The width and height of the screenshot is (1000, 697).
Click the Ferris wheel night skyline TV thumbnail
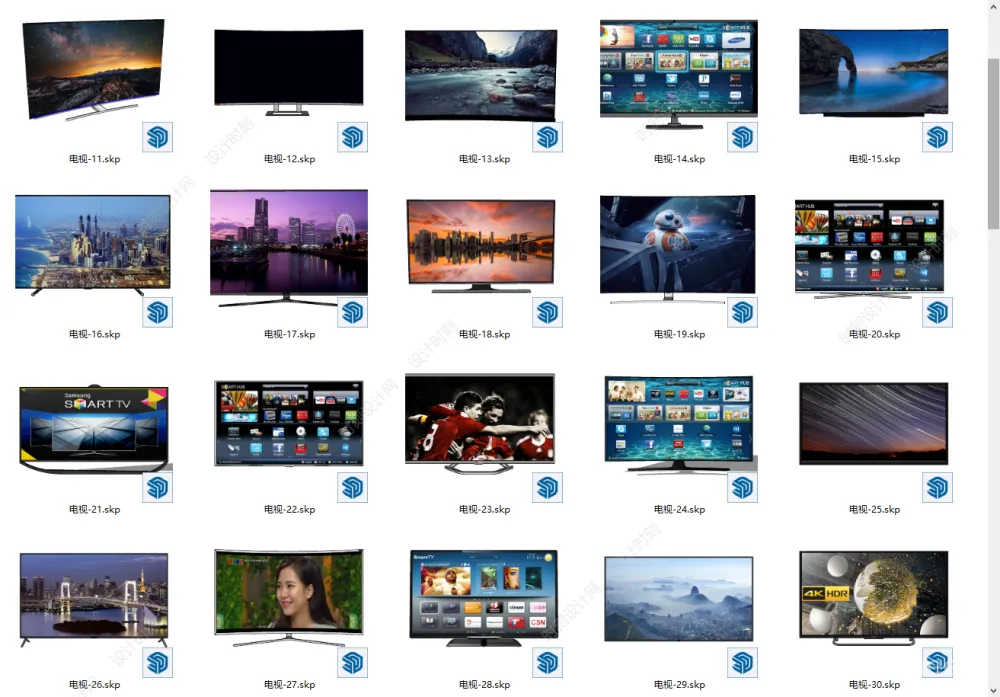tap(288, 245)
